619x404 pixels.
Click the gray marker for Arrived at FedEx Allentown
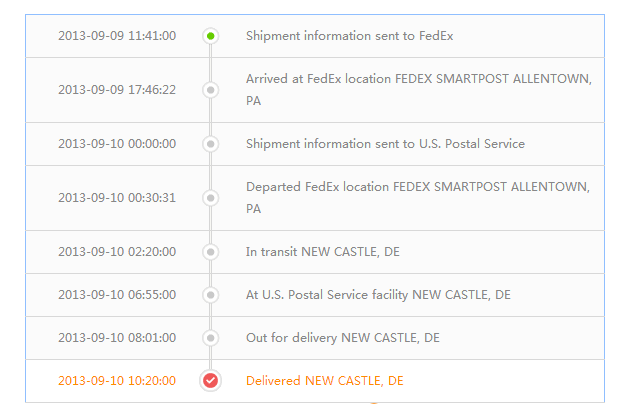210,90
